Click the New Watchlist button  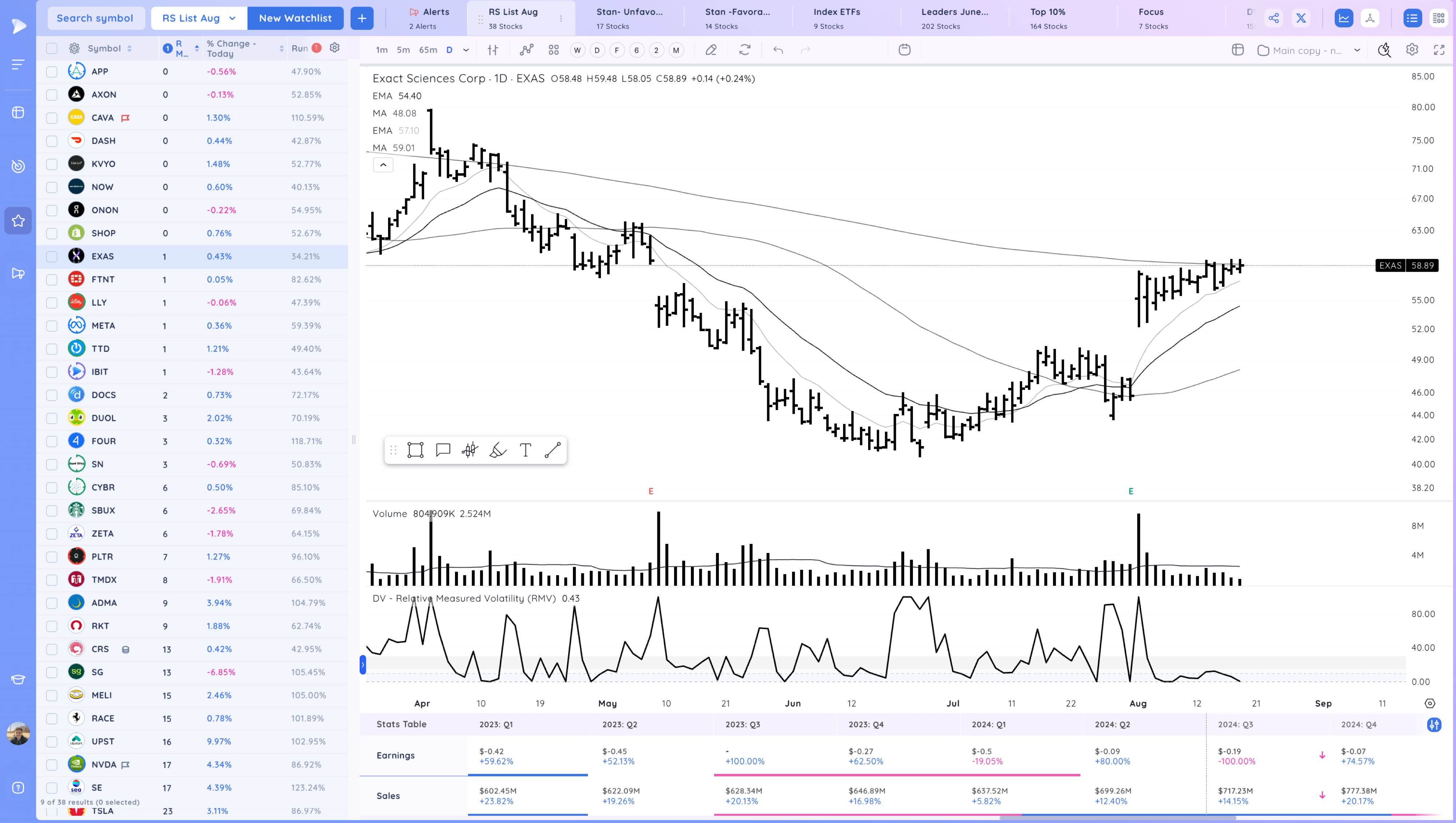295,17
